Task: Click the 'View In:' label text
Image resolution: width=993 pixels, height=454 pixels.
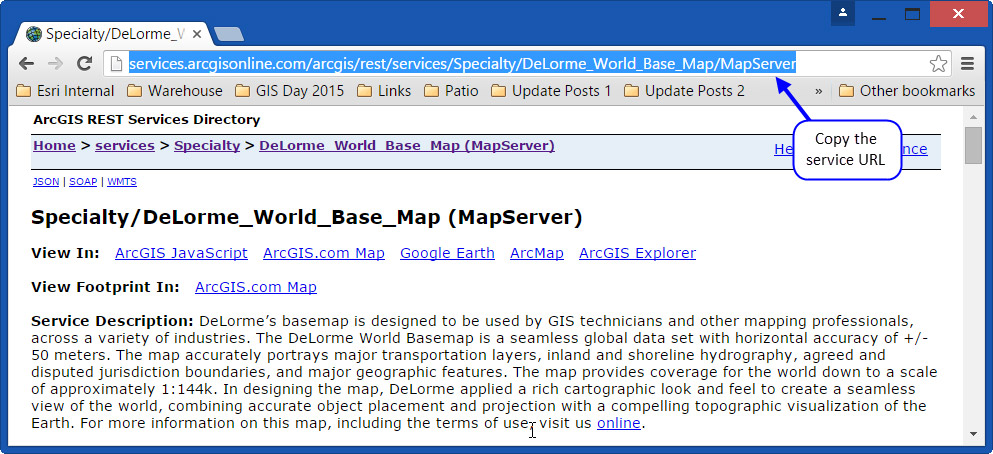Action: tap(65, 253)
